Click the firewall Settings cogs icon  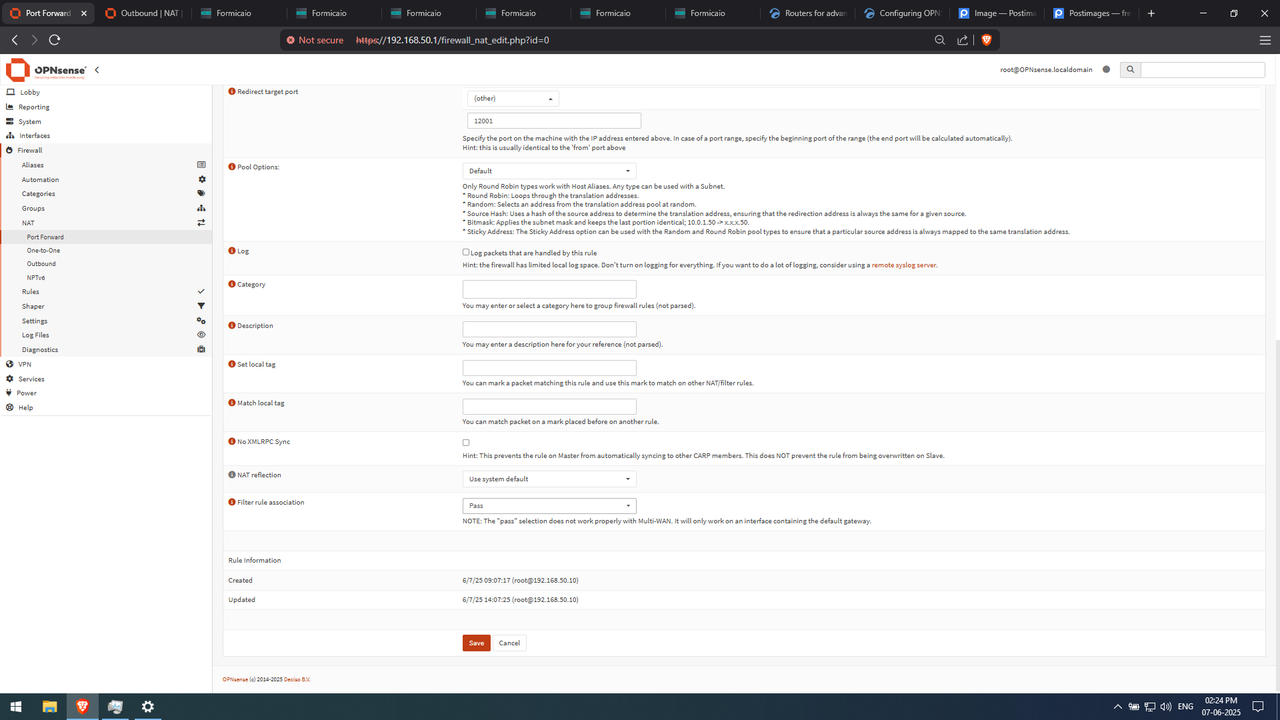click(201, 321)
